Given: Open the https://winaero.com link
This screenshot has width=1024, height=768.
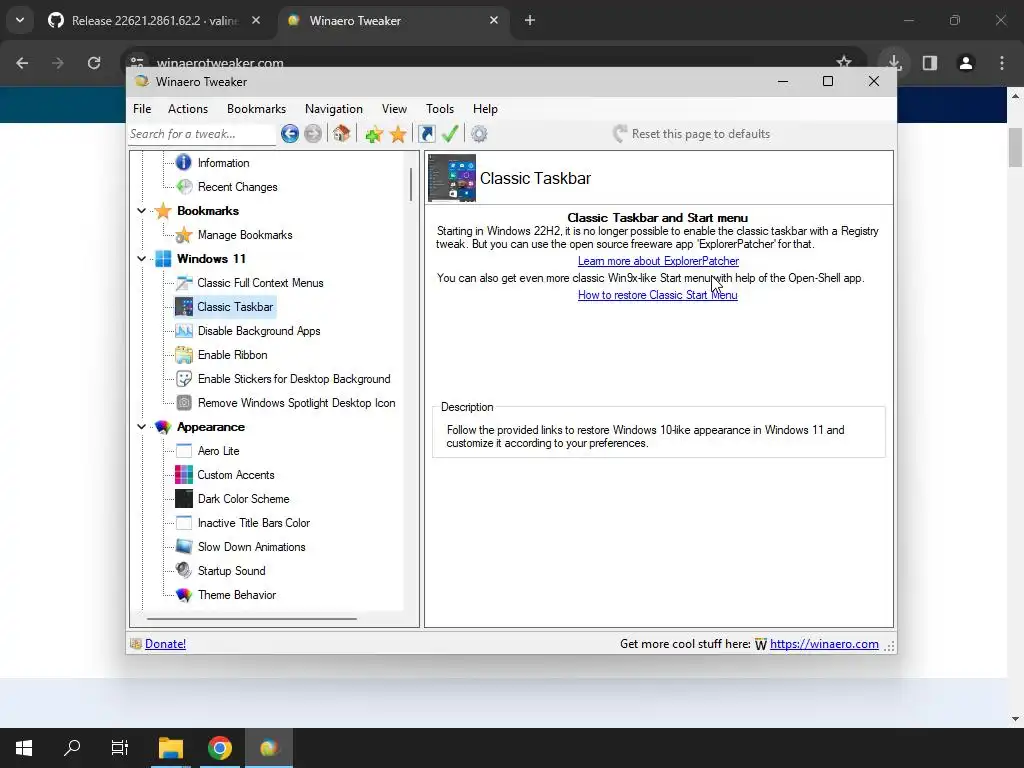Looking at the screenshot, I should click(x=824, y=644).
